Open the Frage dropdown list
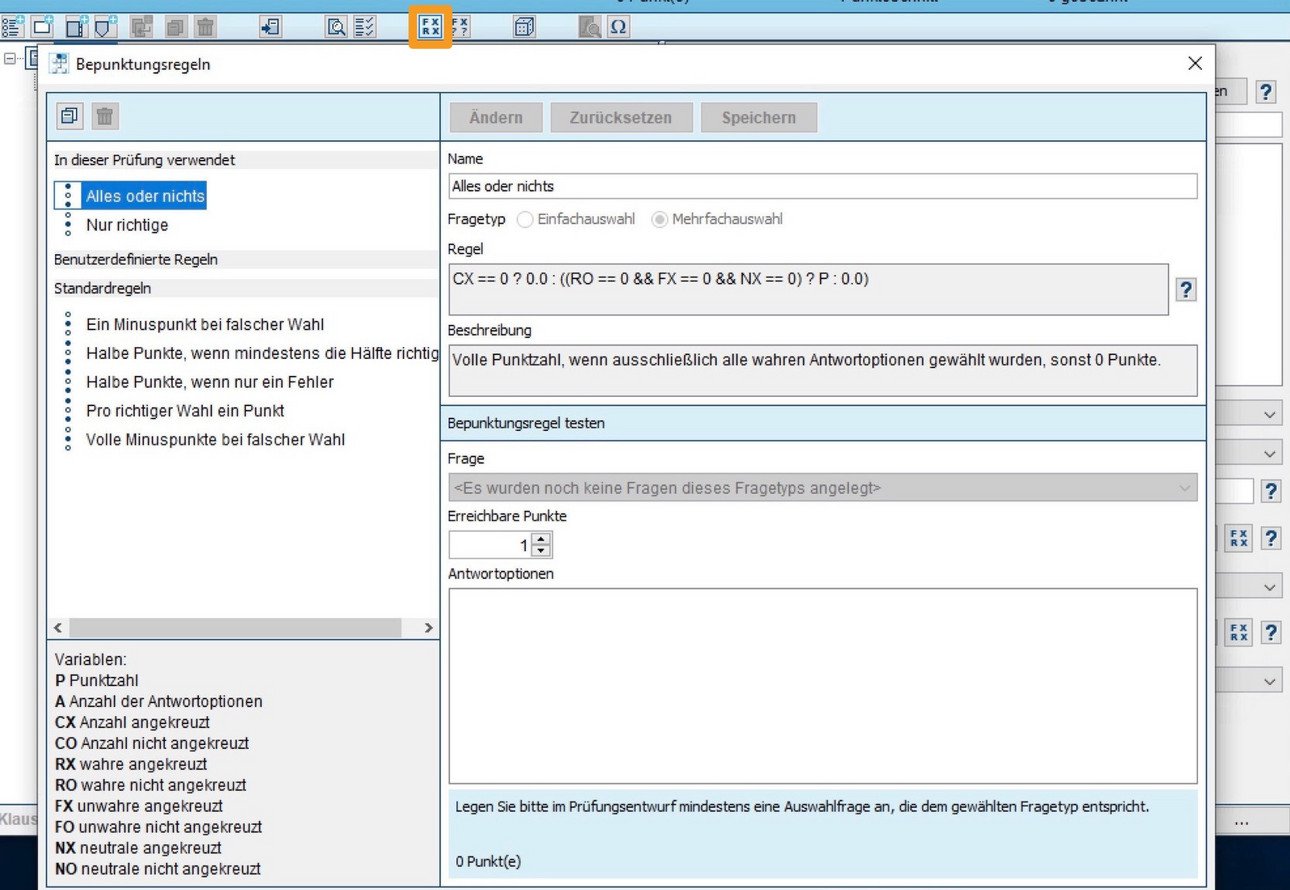 (822, 488)
